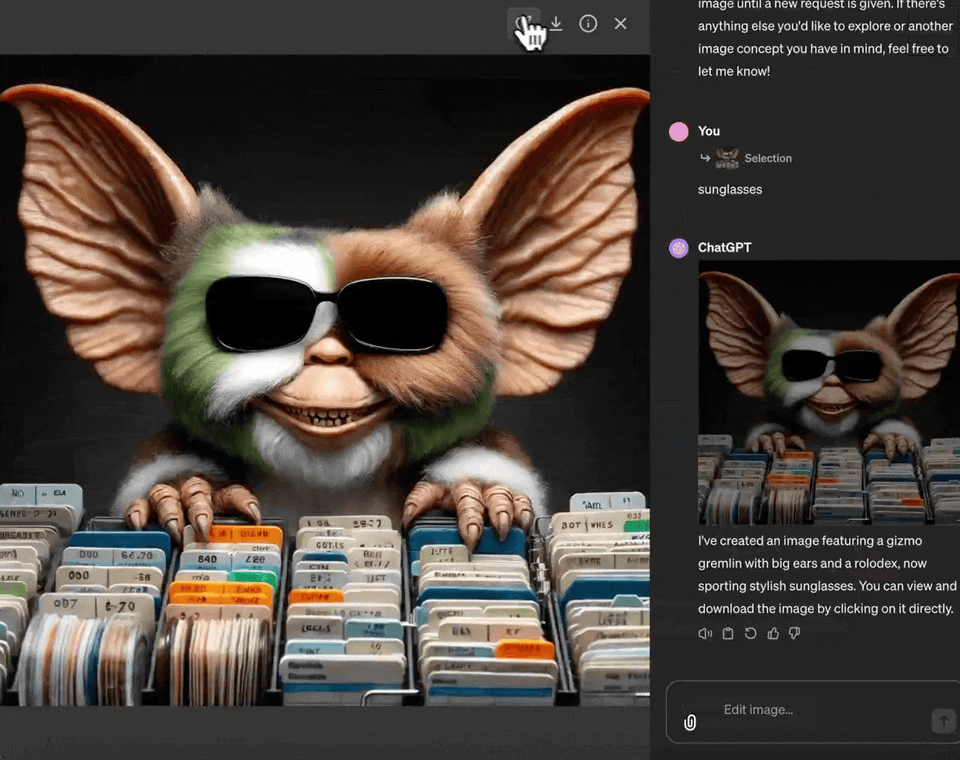The height and width of the screenshot is (760, 960).
Task: Open the generated gremlin thumbnail in chat
Action: click(x=829, y=392)
